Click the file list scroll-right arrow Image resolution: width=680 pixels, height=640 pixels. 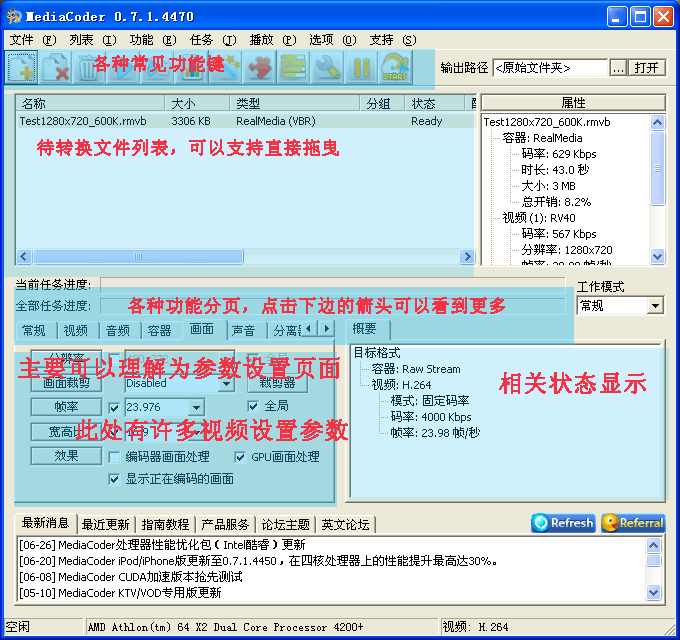pos(467,256)
